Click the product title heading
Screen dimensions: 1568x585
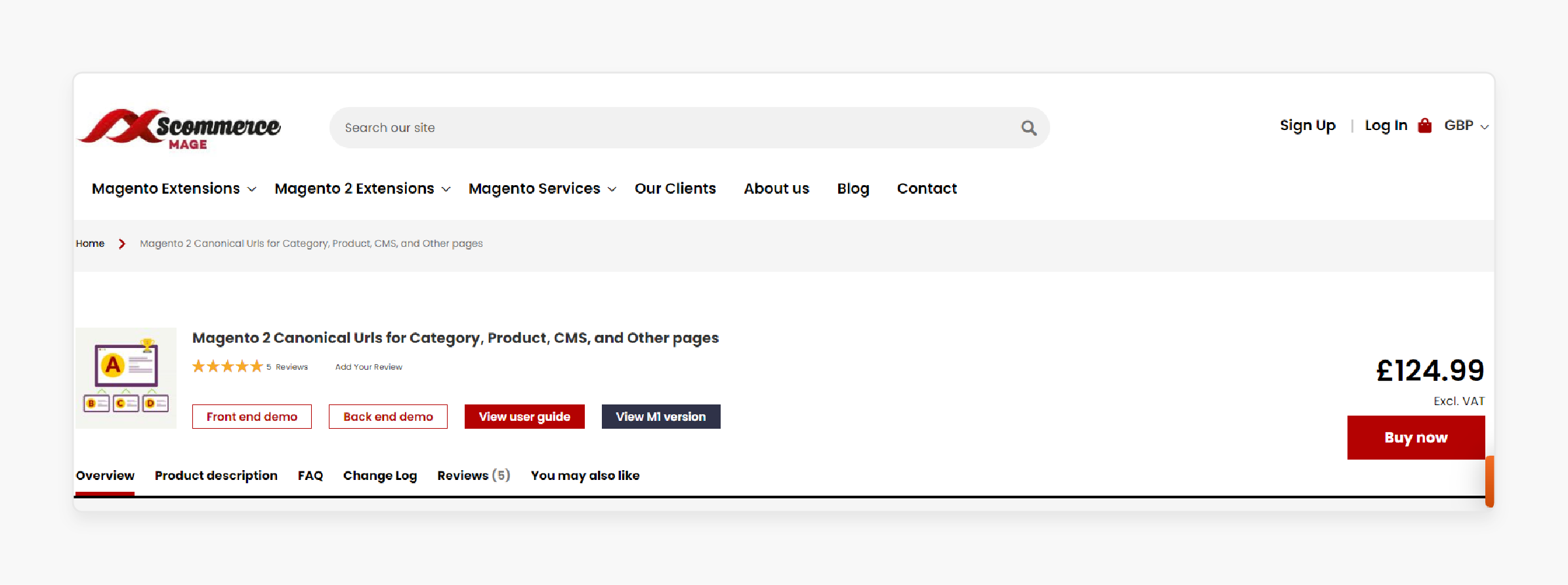coord(456,338)
